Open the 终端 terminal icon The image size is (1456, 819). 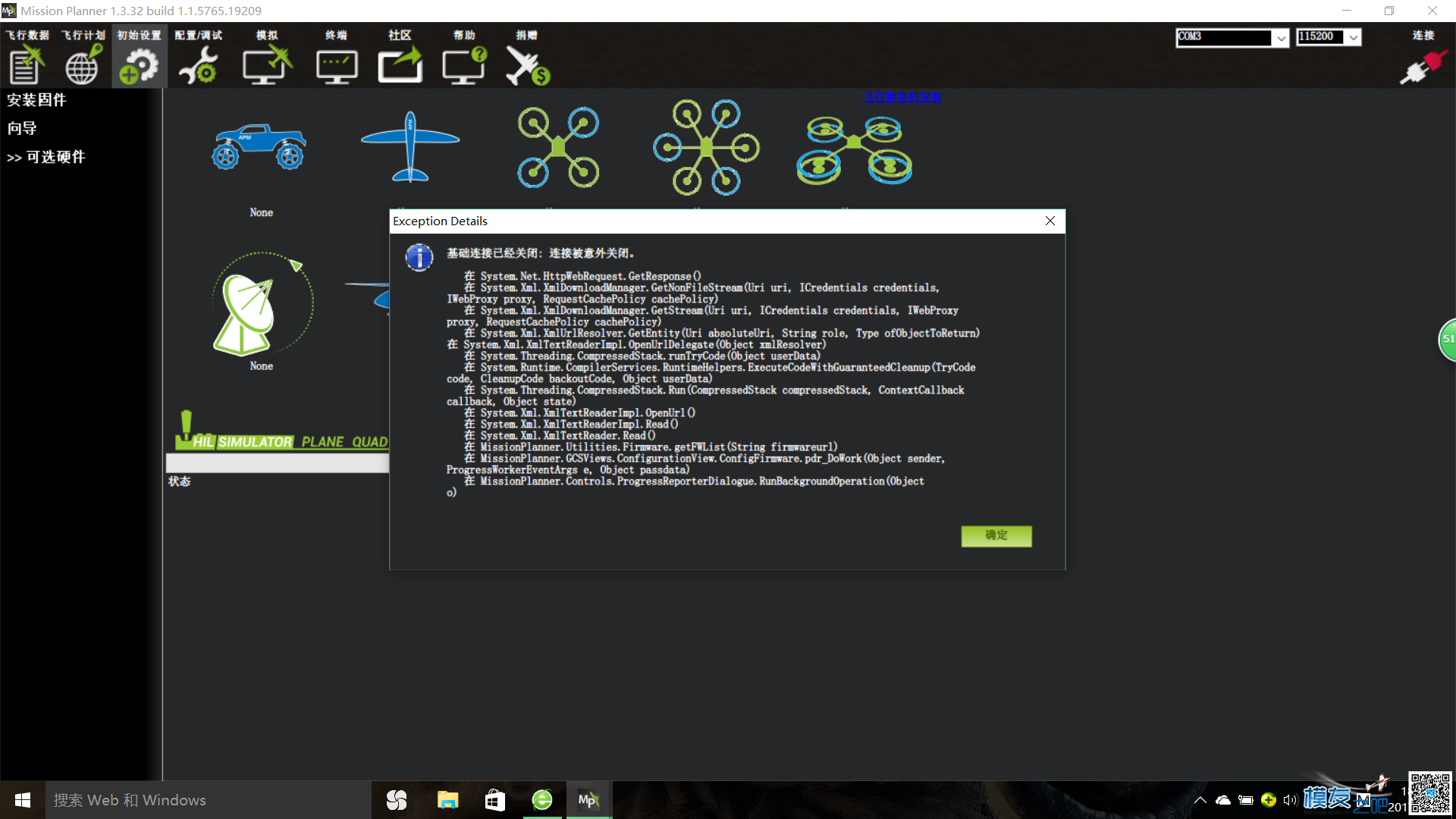337,57
